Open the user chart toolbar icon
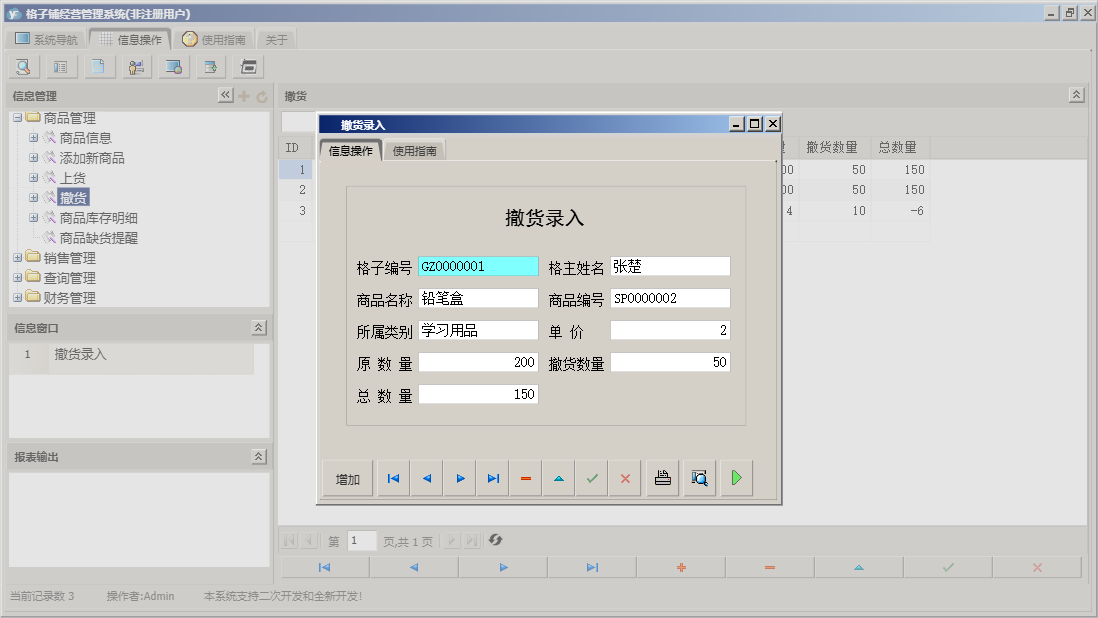 [x=136, y=66]
